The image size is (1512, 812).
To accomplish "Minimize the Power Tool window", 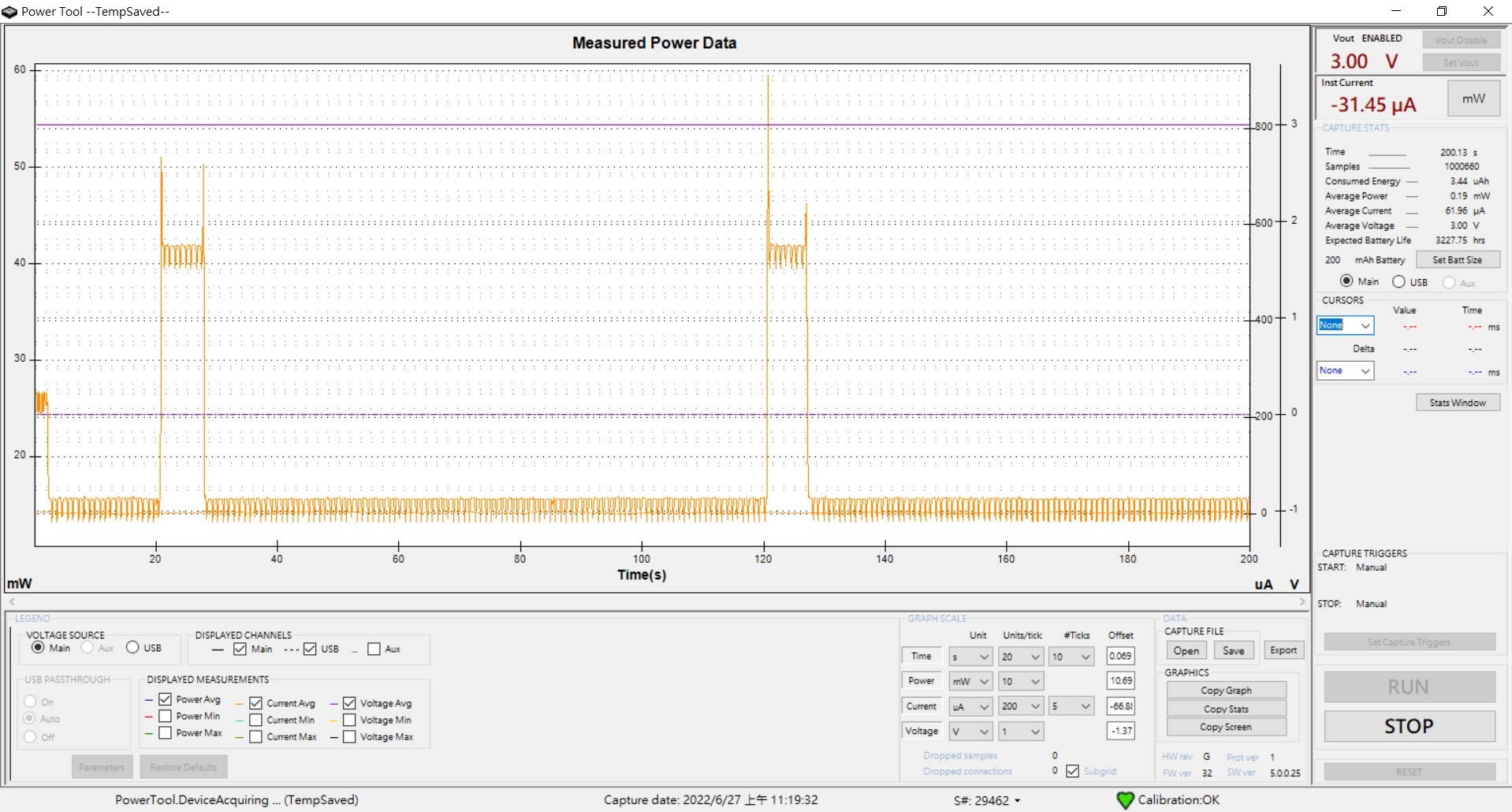I will [1395, 11].
